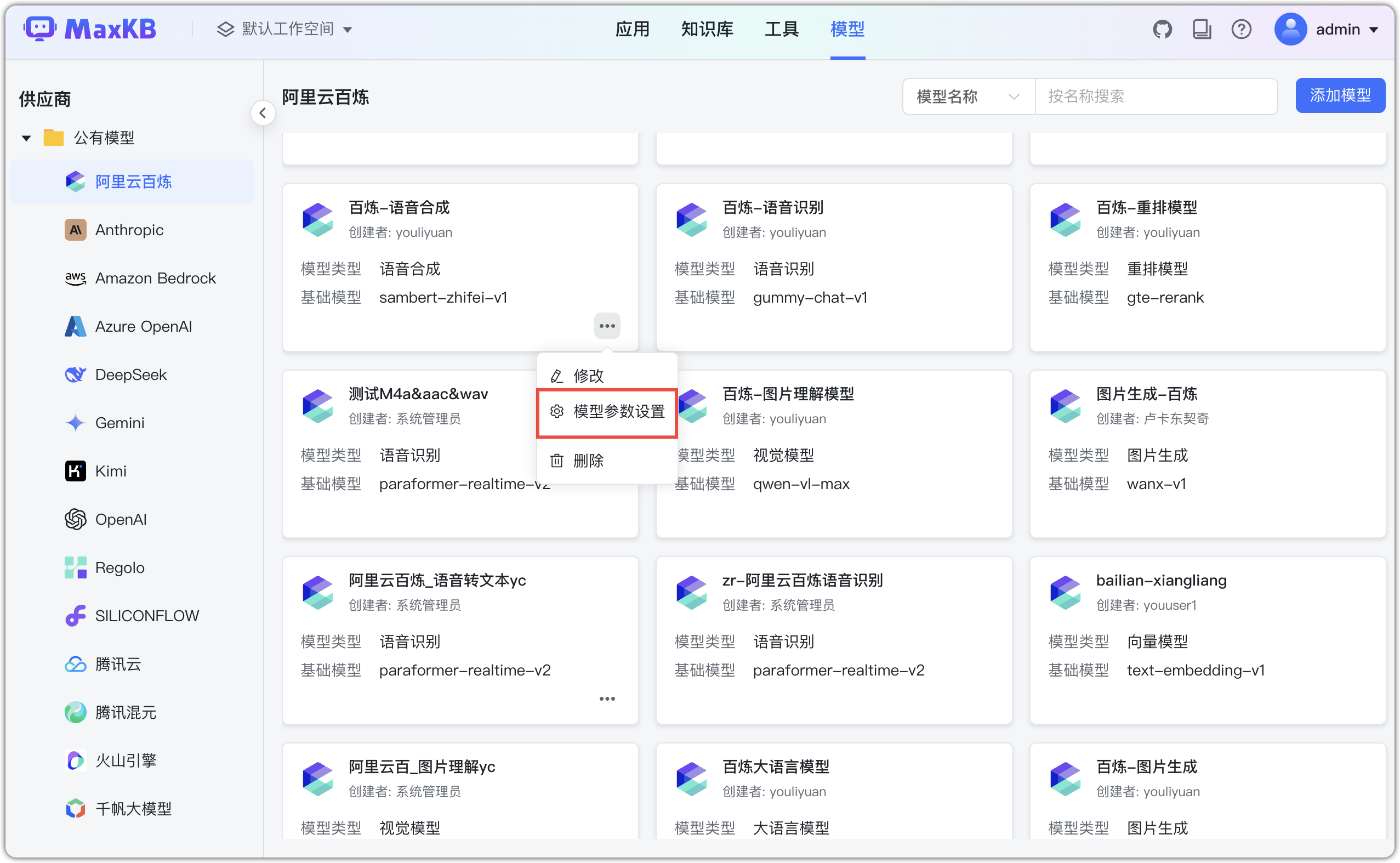Select the Regolo provider

pyautogui.click(x=132, y=567)
